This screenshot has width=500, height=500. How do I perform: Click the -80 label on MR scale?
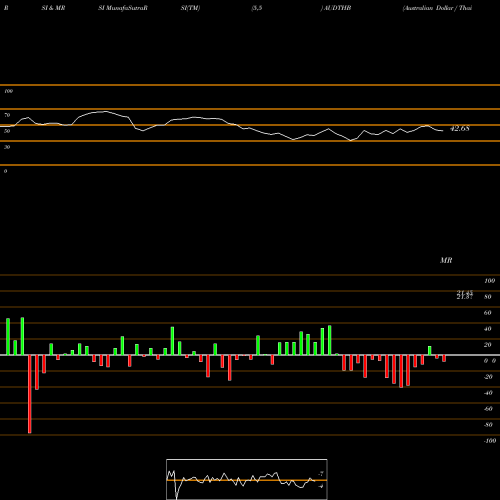tap(488, 425)
